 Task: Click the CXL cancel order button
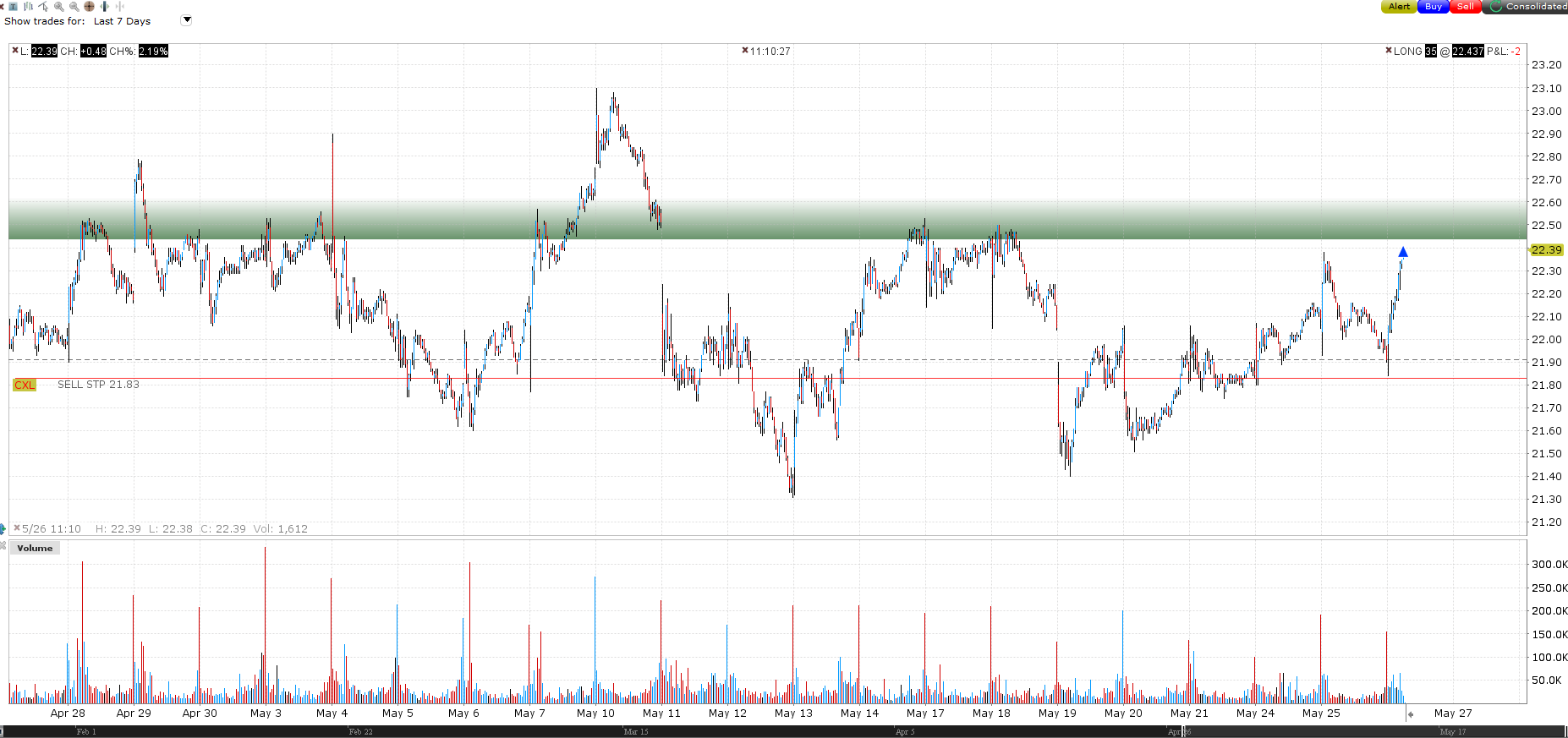pyautogui.click(x=25, y=385)
